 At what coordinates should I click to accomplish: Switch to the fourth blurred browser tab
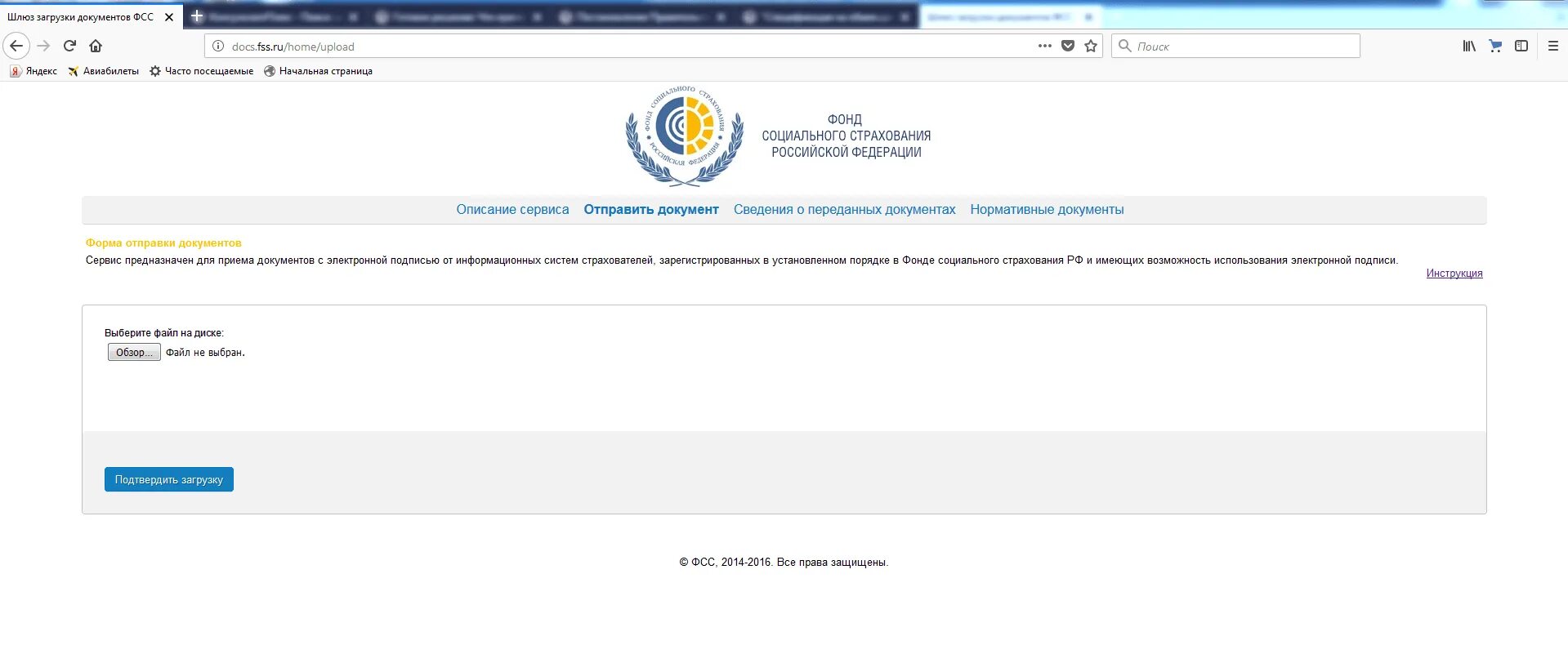(x=825, y=17)
